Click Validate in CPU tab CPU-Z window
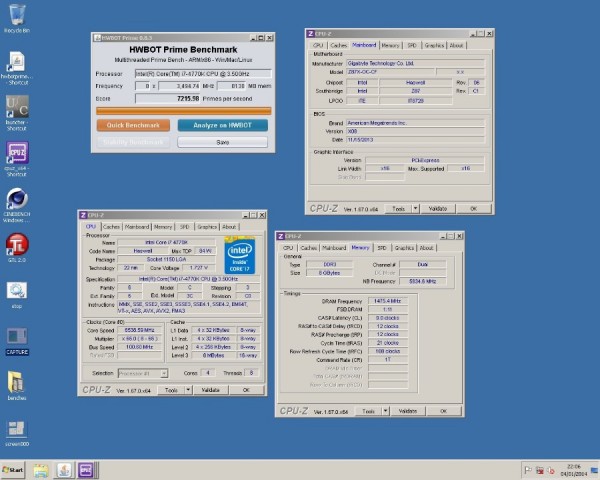This screenshot has height=480, width=600. [x=210, y=390]
